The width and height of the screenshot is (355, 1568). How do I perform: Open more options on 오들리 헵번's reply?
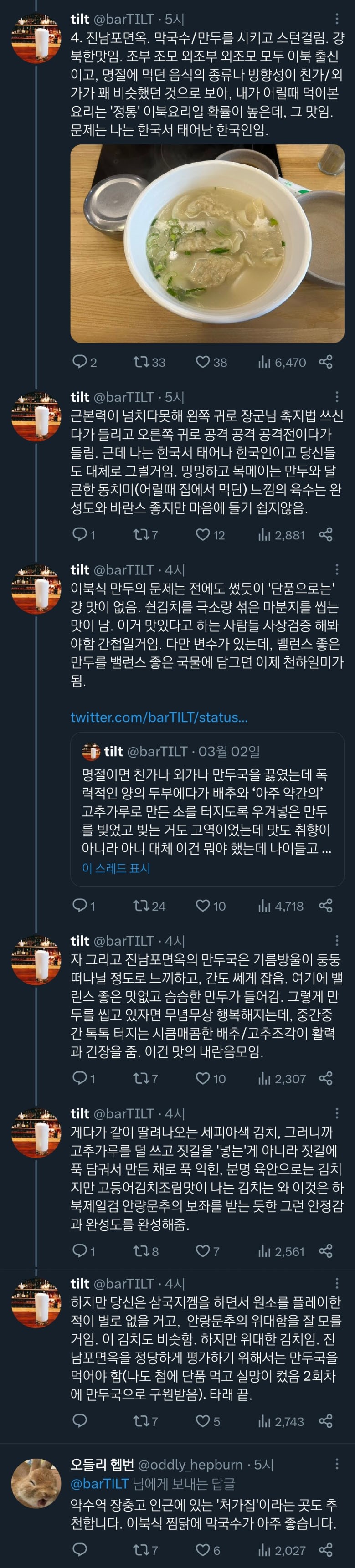click(x=337, y=1464)
